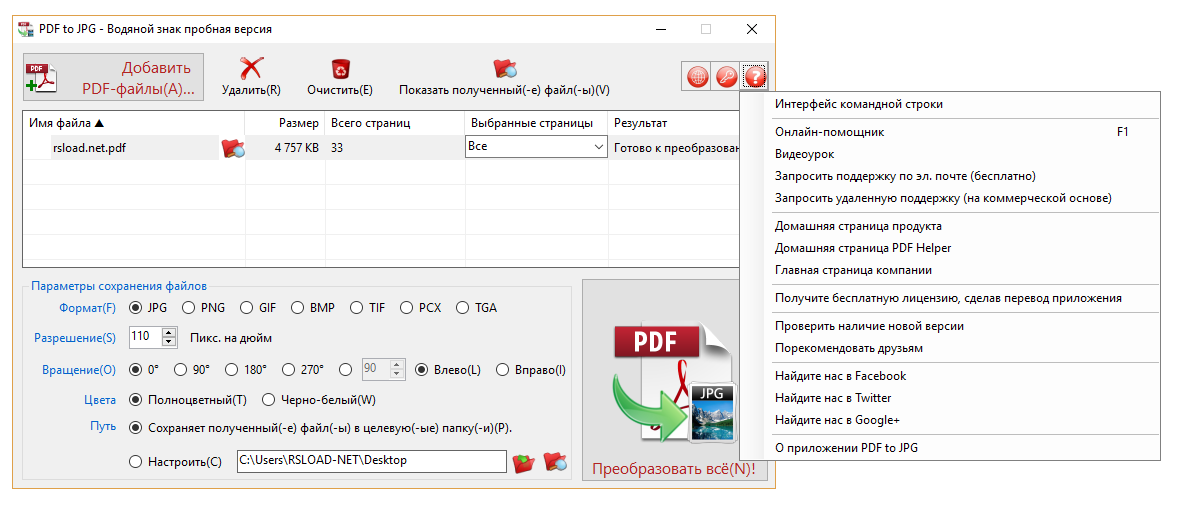Select TGA format radio button
This screenshot has height=518, width=1201.
click(463, 308)
